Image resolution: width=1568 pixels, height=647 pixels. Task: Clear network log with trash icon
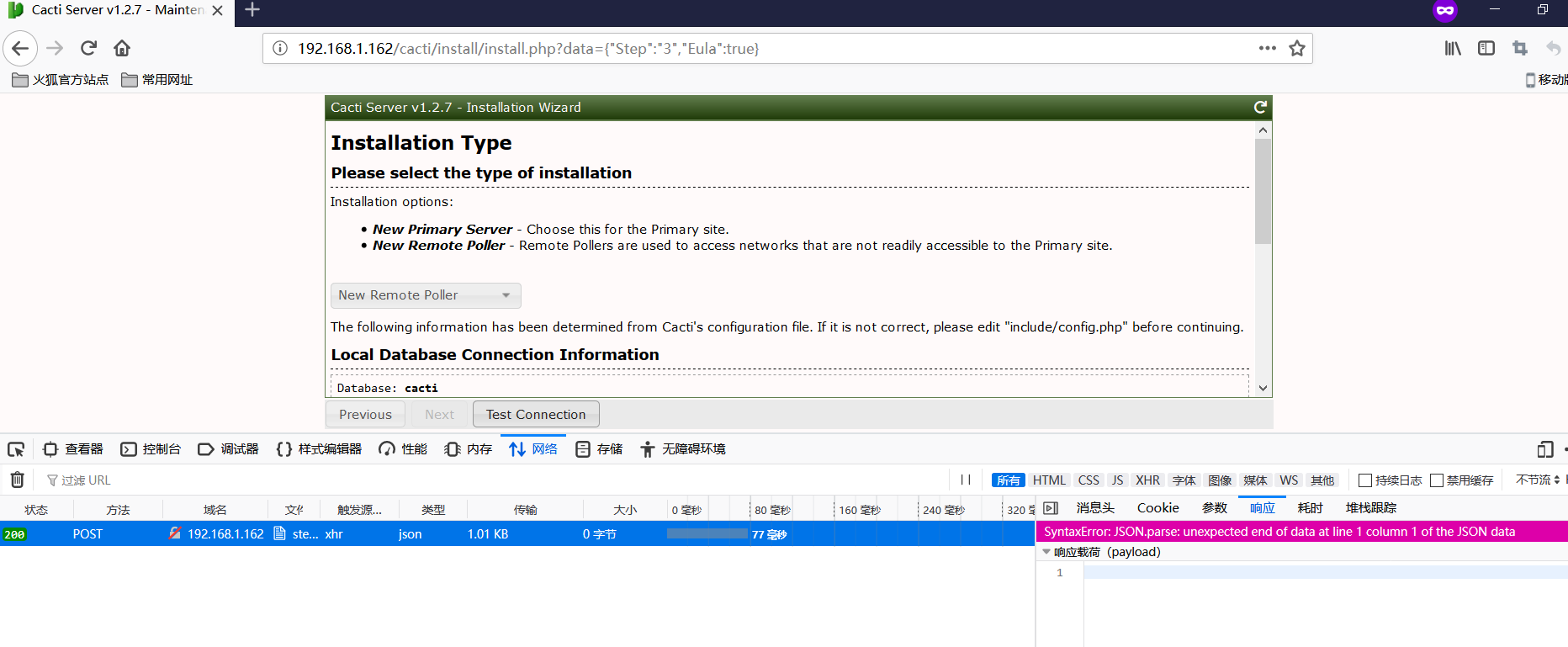point(17,480)
